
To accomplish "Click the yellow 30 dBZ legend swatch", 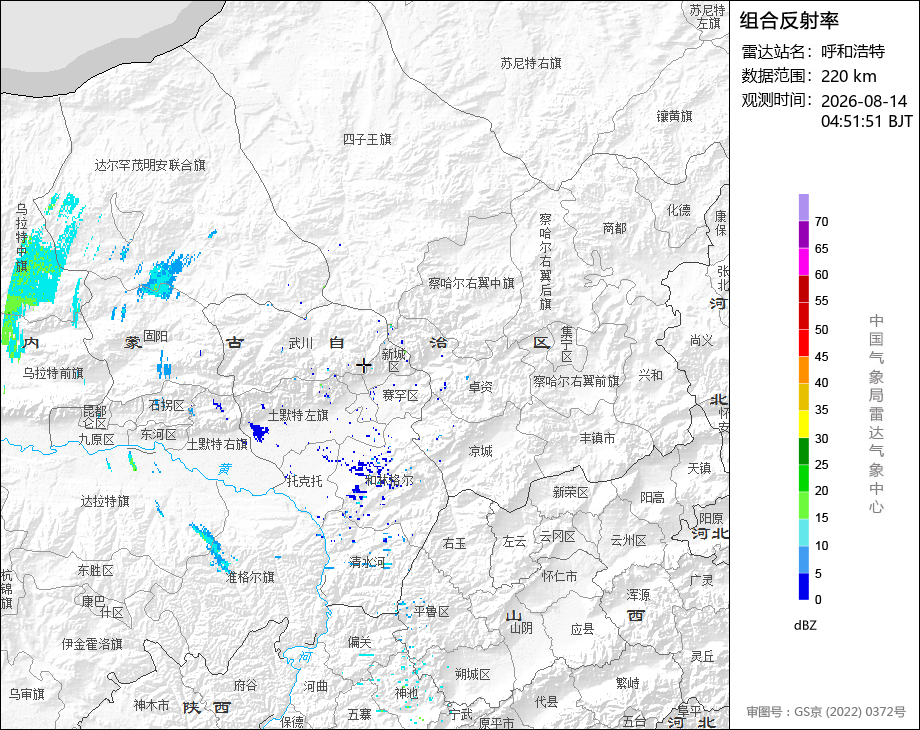I will coord(804,424).
